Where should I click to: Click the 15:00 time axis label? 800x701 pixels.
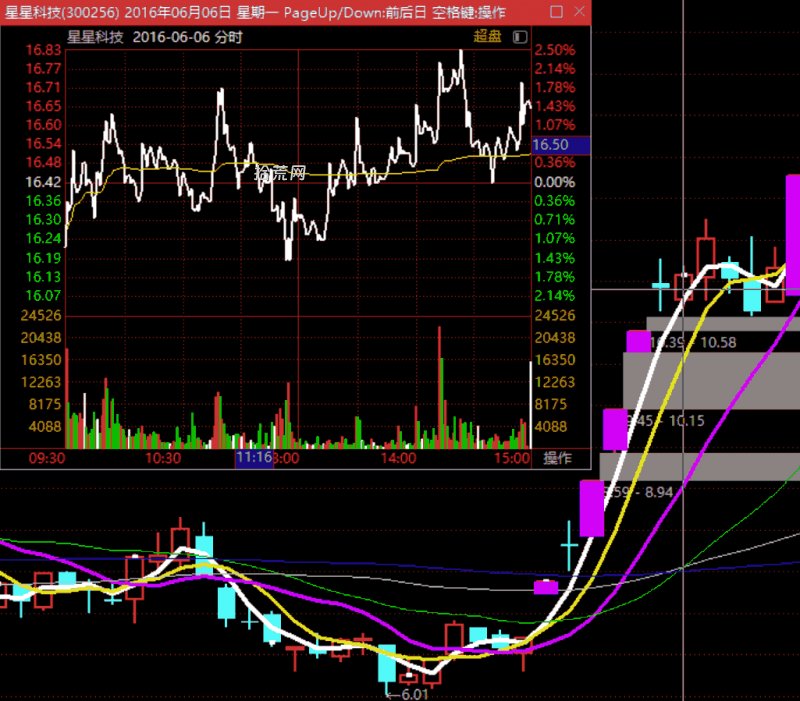point(512,458)
